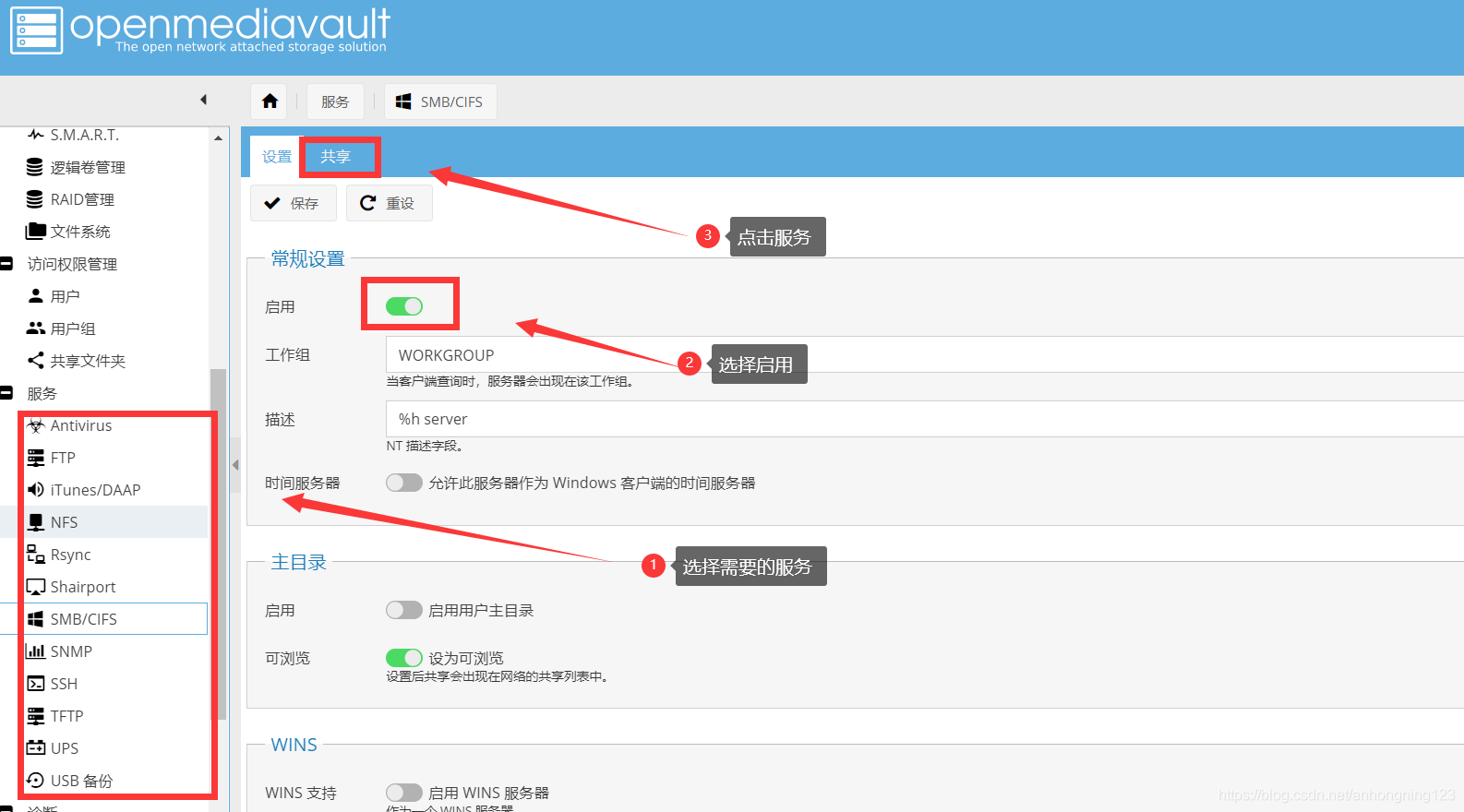Open SSH terminal icon

pos(36,684)
